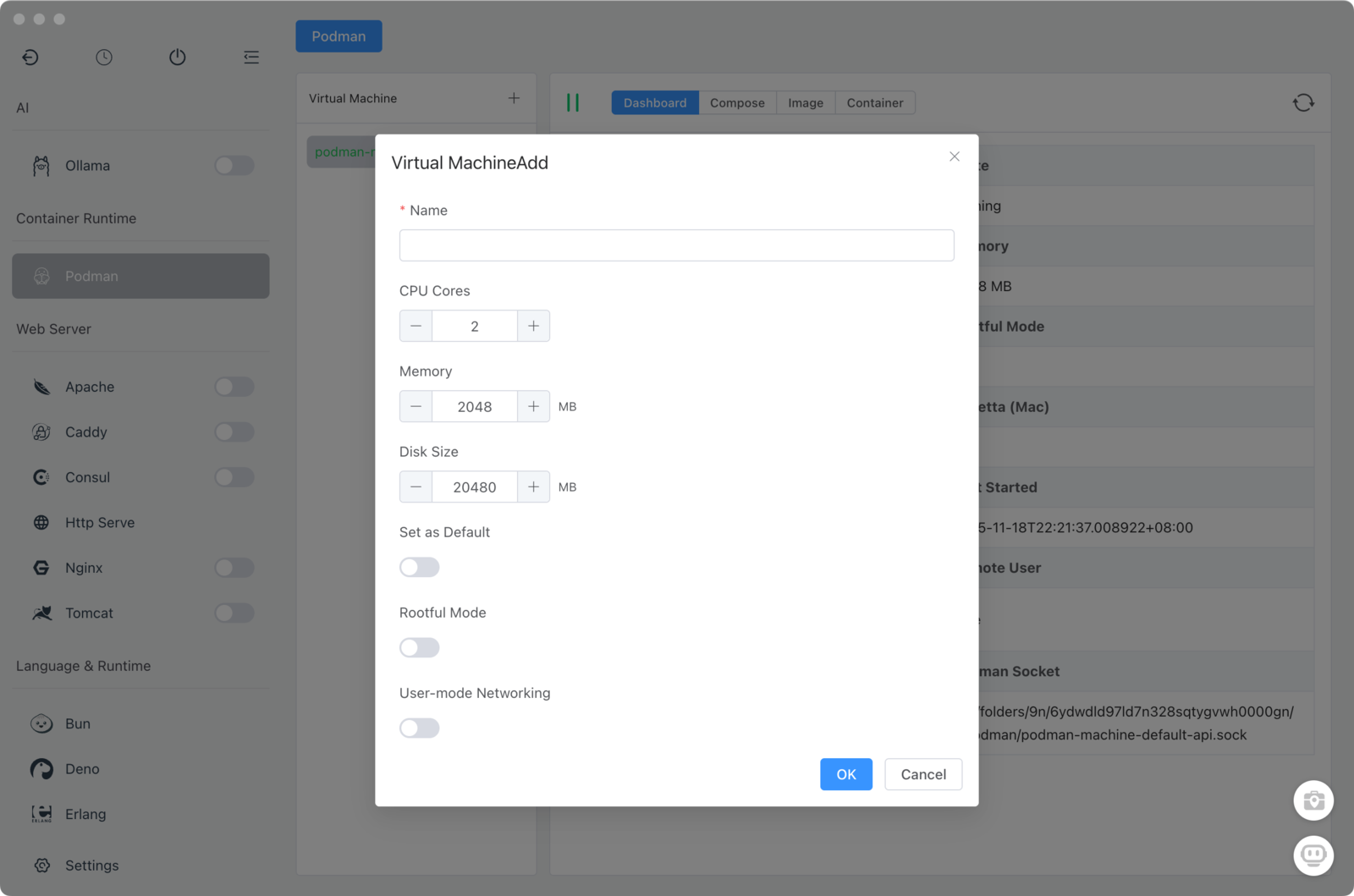Click the power icon in sidebar toolbar
The height and width of the screenshot is (896, 1354).
click(x=177, y=57)
